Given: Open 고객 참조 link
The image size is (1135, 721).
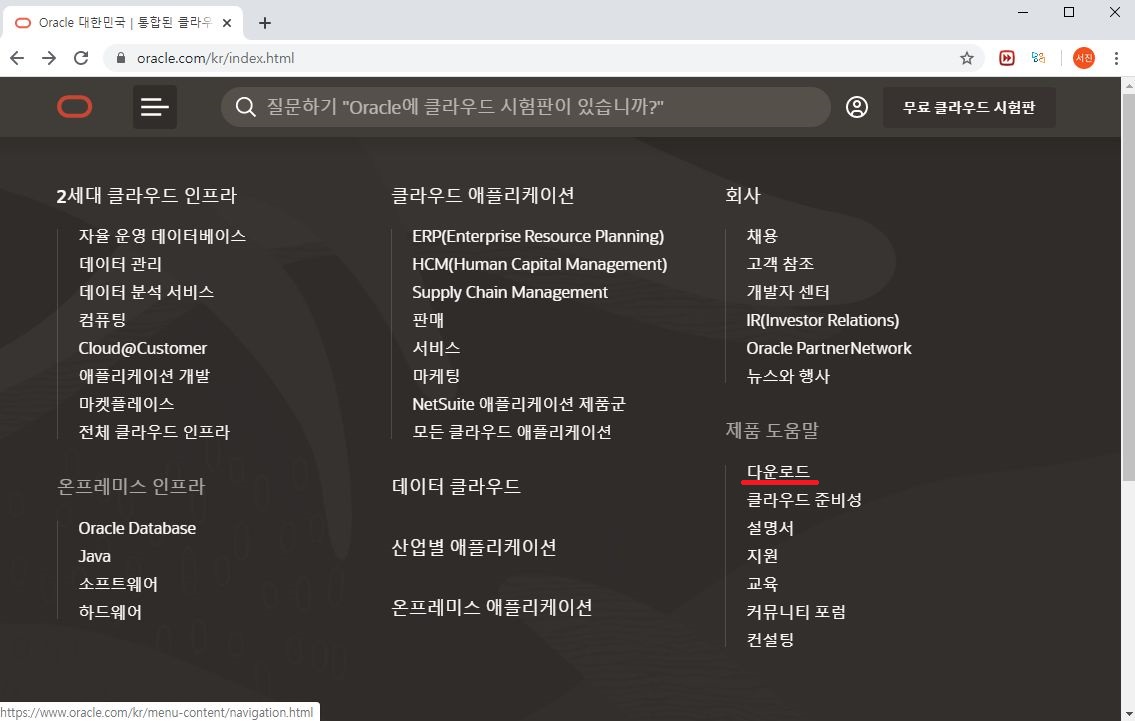Looking at the screenshot, I should coord(780,264).
